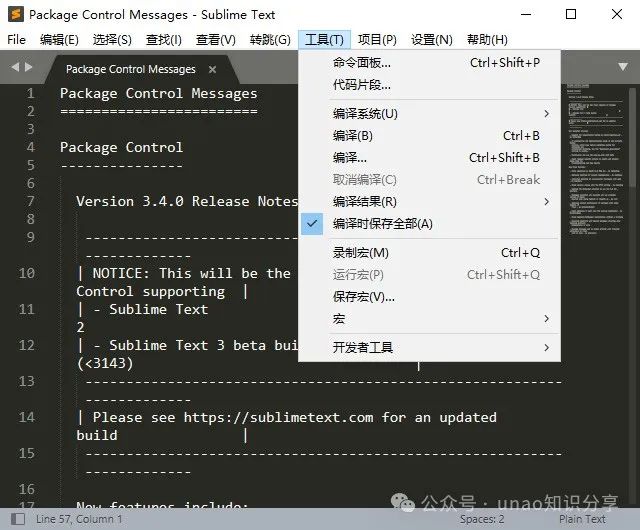This screenshot has width=640, height=530.
Task: Open the File menu
Action: click(x=16, y=40)
